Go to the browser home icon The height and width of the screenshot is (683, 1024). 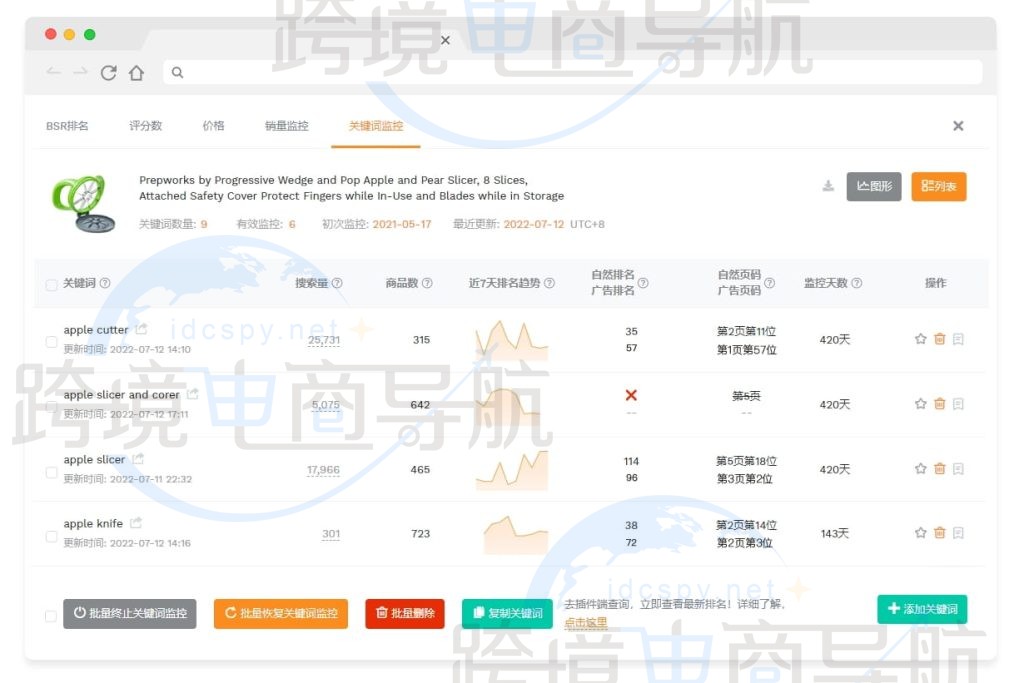pos(136,72)
